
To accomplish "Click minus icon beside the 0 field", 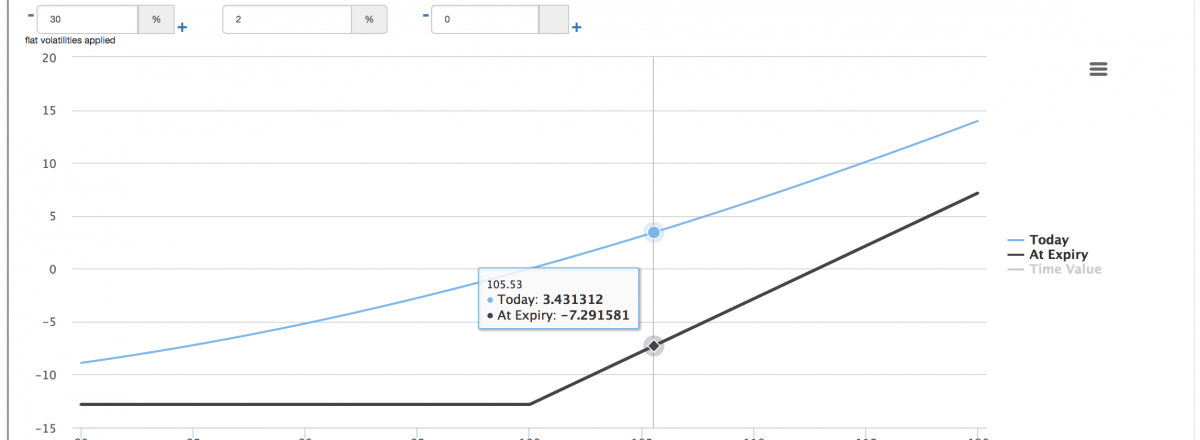I will [x=426, y=15].
